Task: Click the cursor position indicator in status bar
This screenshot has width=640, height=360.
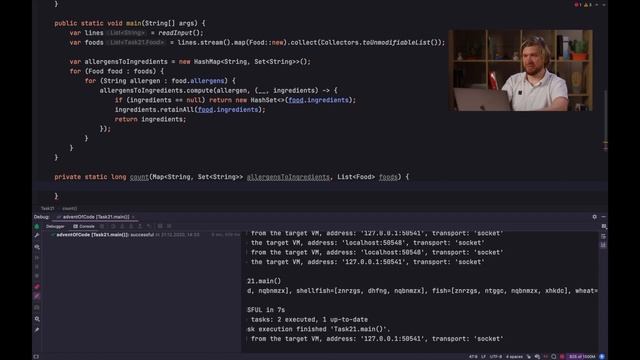Action: [x=473, y=357]
